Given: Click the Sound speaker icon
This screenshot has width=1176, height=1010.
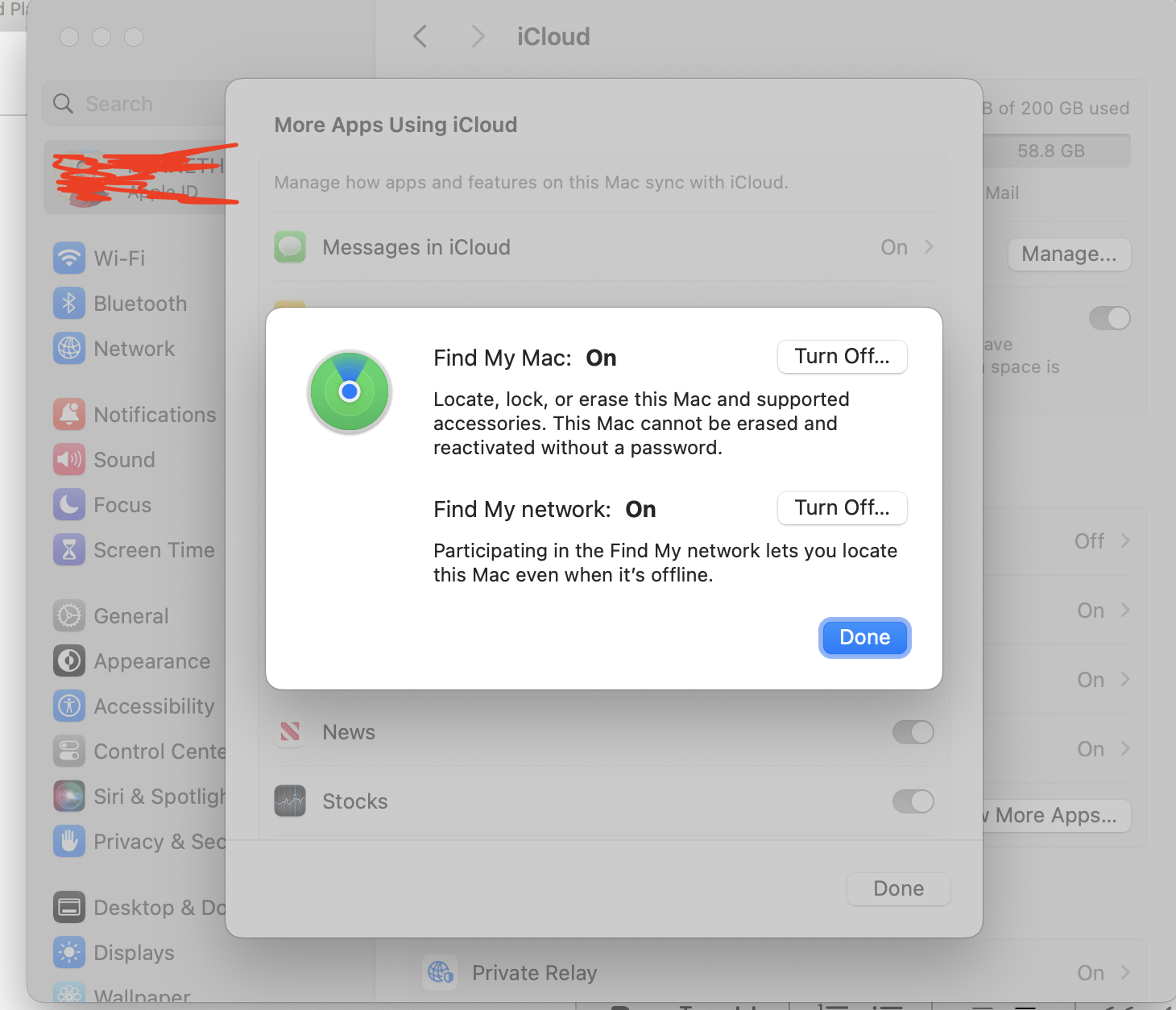Looking at the screenshot, I should pos(69,460).
